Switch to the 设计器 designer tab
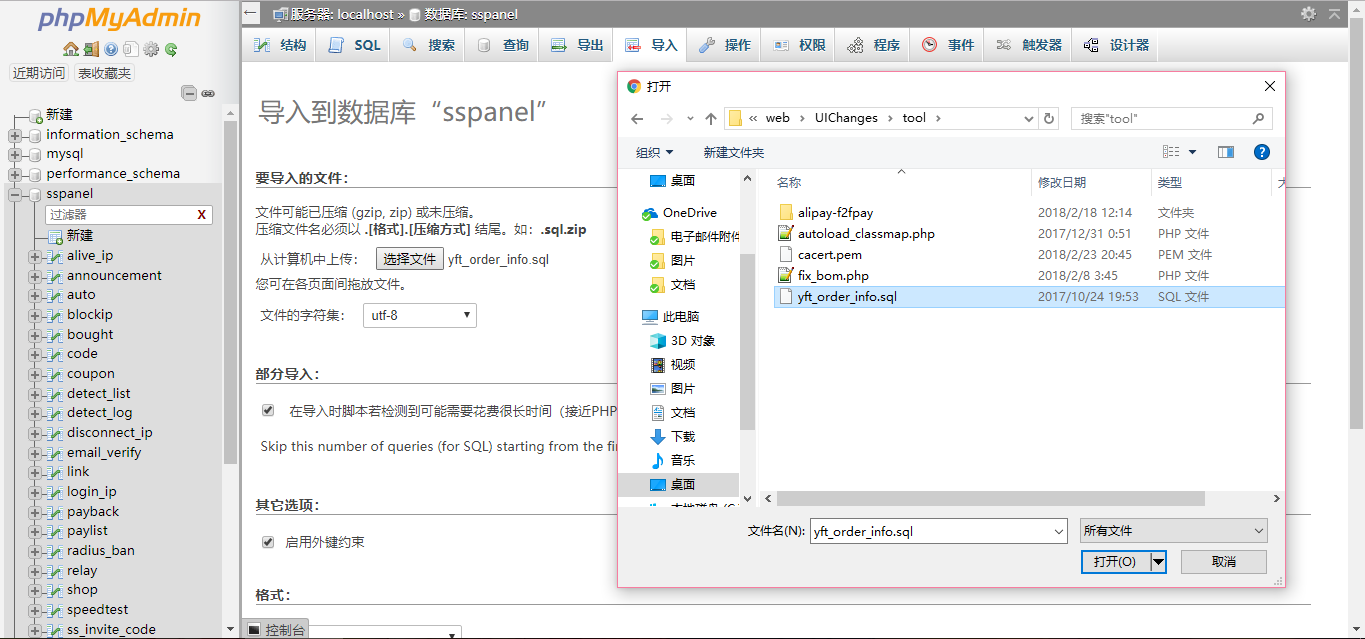Viewport: 1365px width, 639px height. (x=1116, y=45)
